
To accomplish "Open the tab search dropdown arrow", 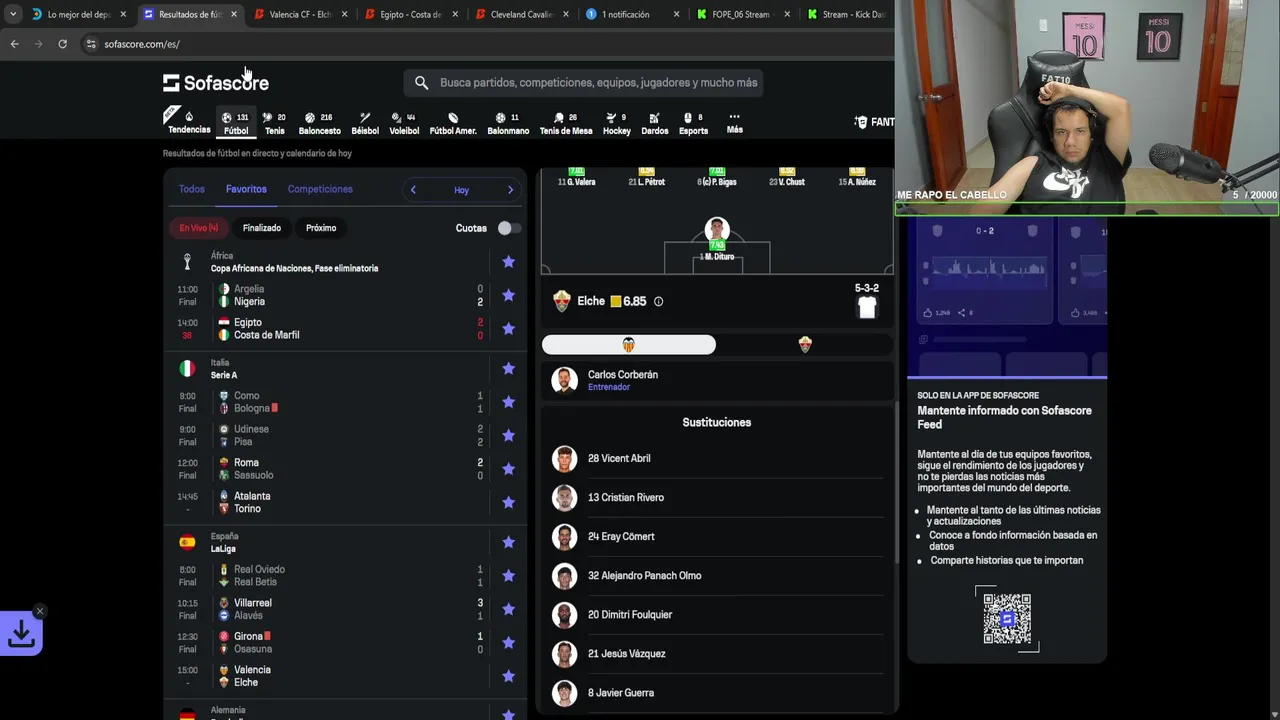I will click(13, 14).
